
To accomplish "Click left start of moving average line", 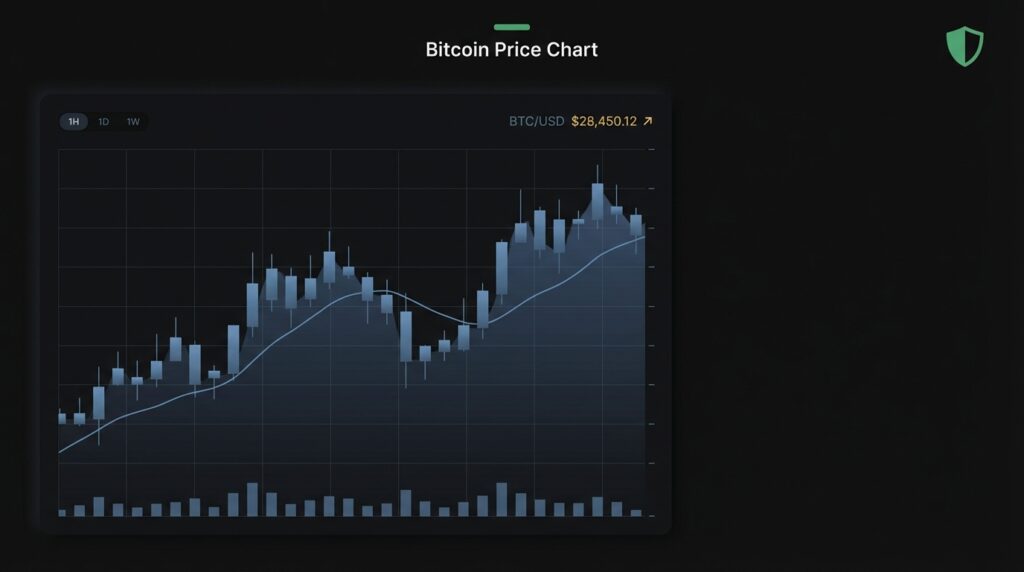I will 61,452.
